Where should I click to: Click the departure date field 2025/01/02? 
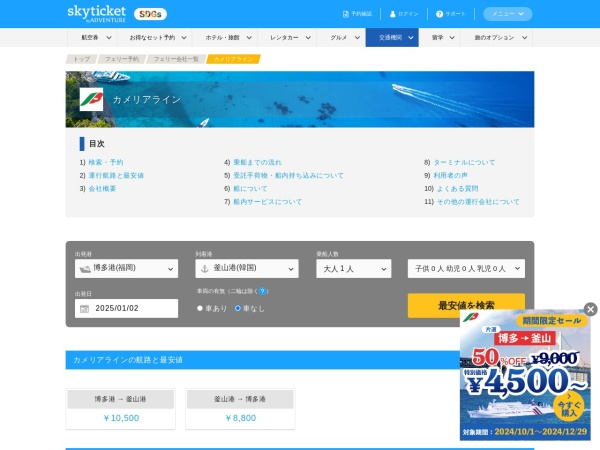126,308
